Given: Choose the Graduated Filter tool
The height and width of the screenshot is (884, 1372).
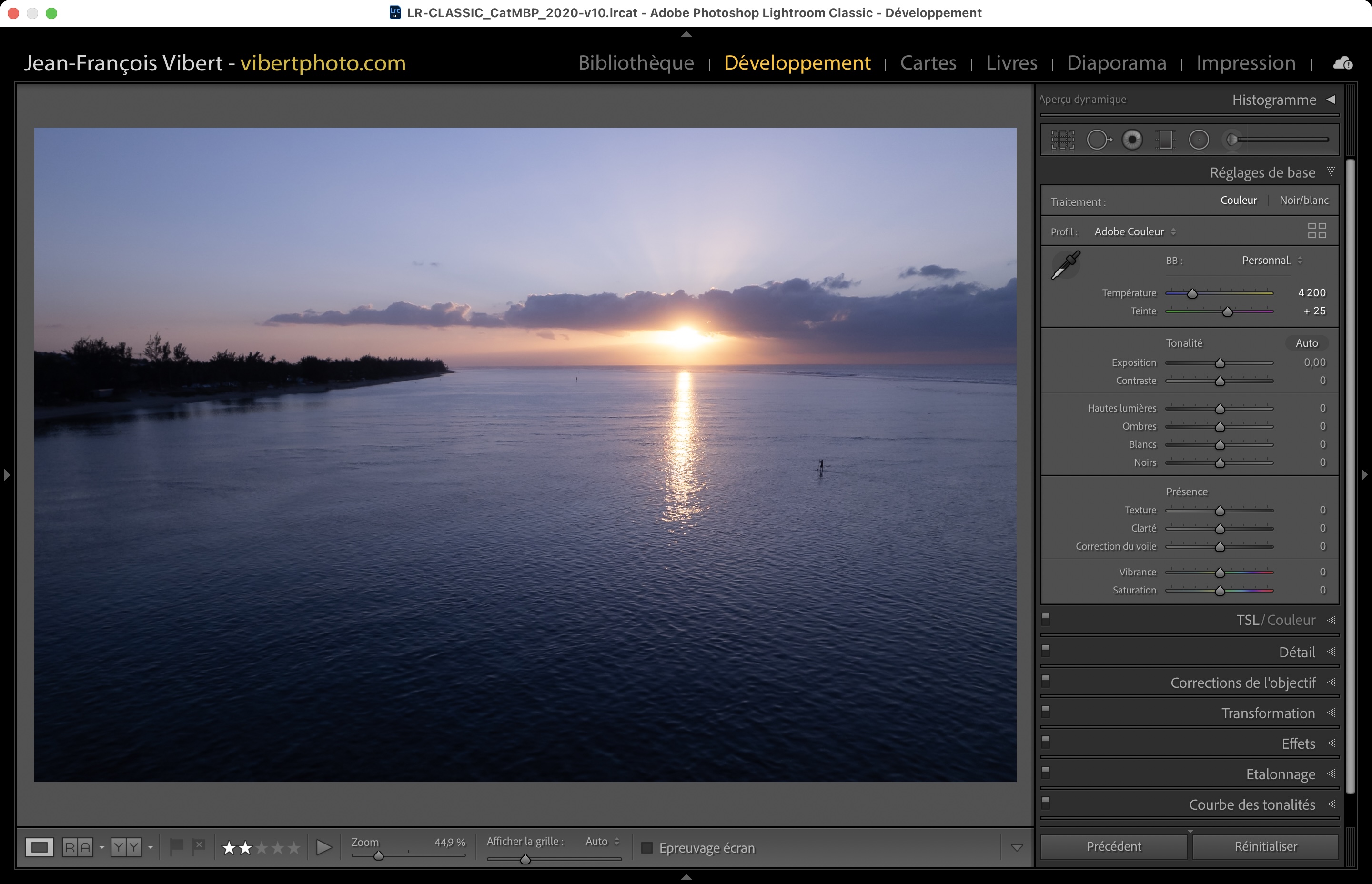Looking at the screenshot, I should (x=1165, y=140).
